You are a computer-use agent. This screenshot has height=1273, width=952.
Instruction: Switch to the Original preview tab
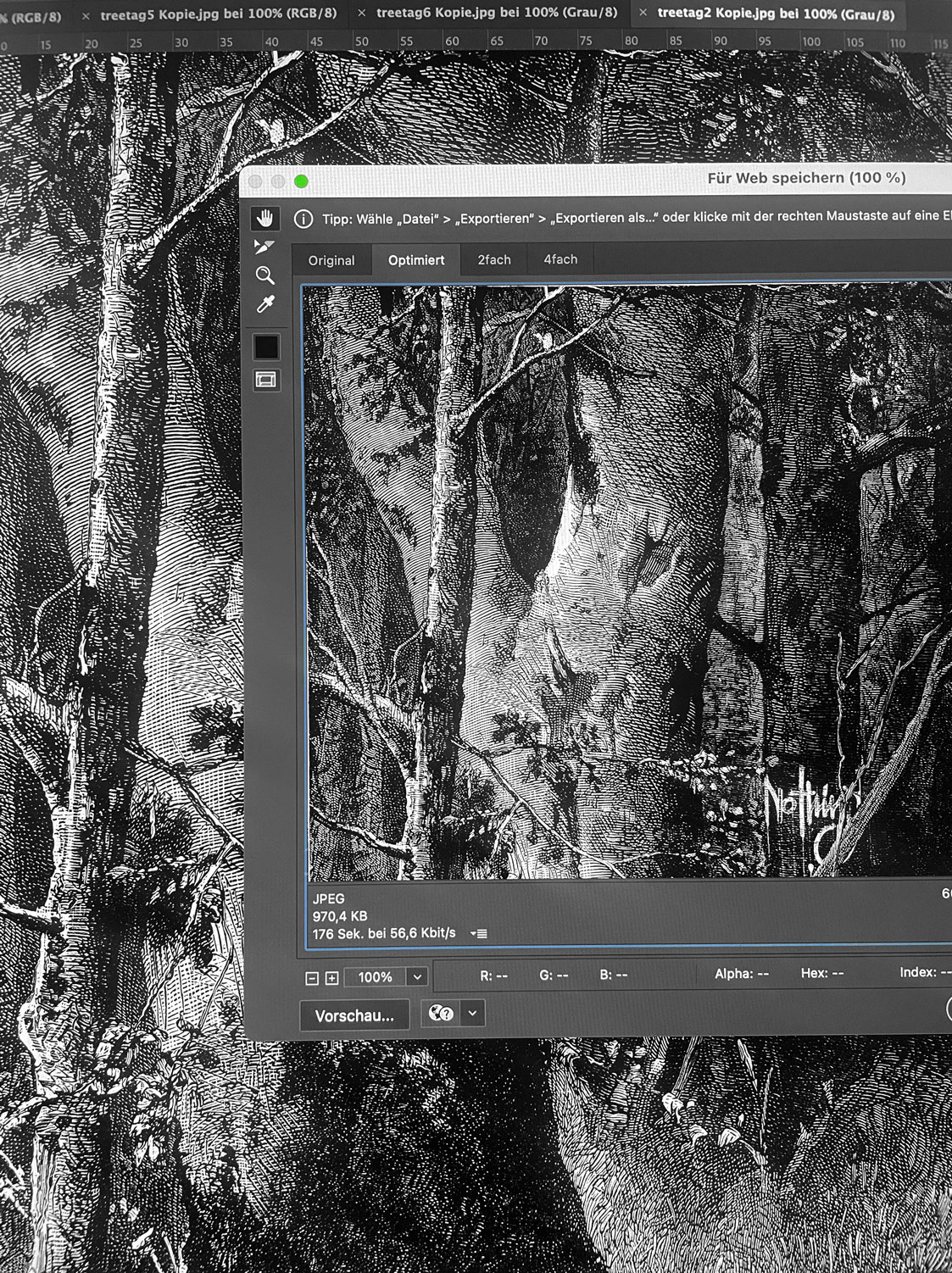click(x=331, y=260)
